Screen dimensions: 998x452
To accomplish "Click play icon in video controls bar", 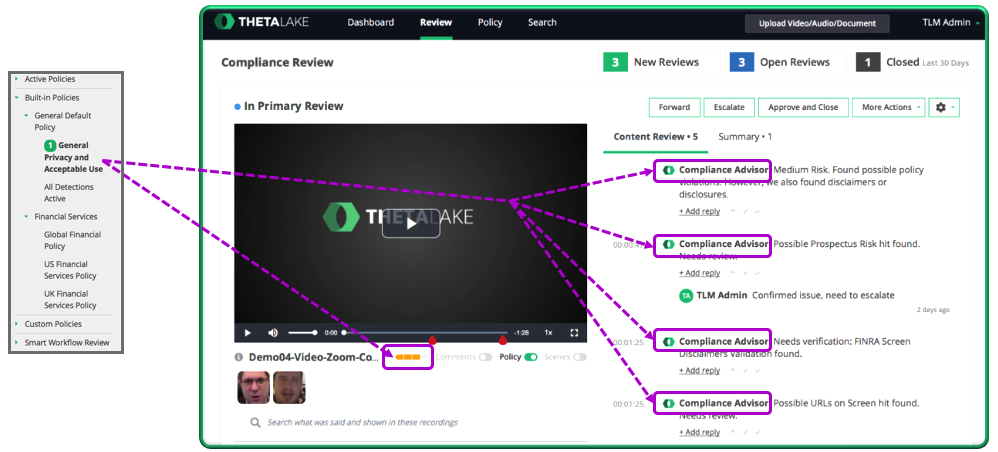I will (248, 332).
